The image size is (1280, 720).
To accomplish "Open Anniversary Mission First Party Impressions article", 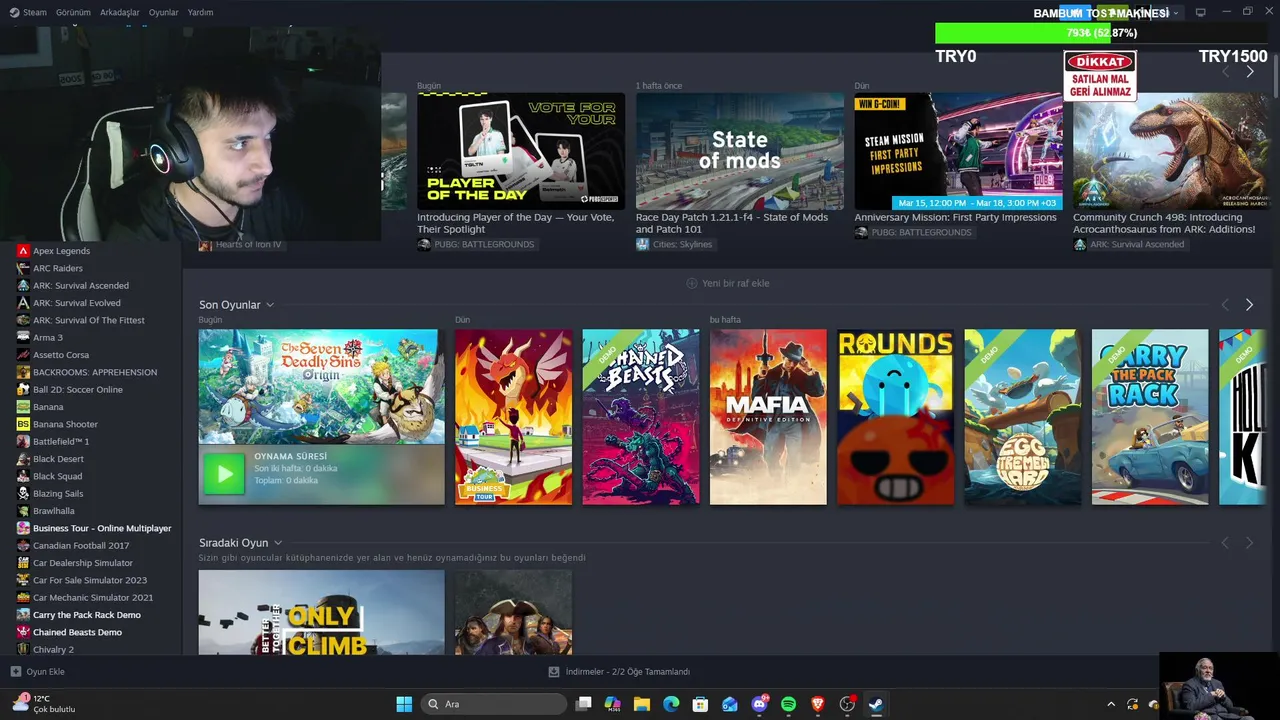I will (955, 217).
